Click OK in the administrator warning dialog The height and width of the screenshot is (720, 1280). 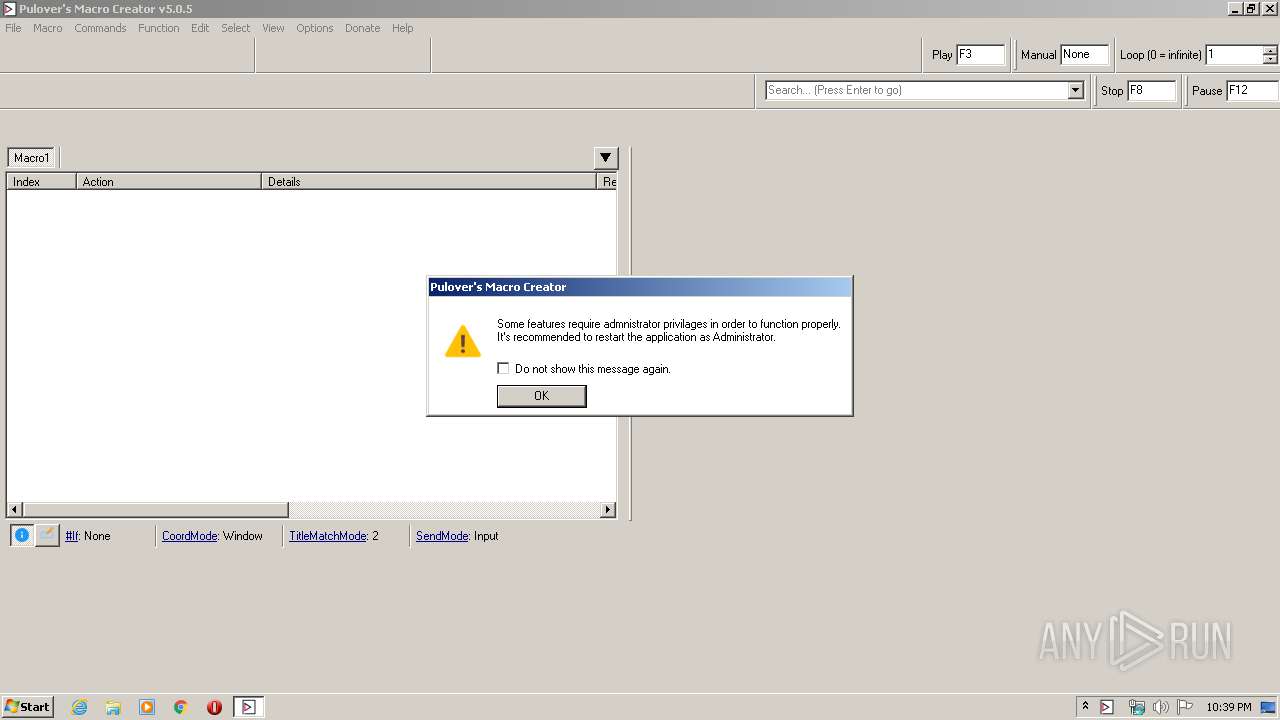click(x=541, y=396)
